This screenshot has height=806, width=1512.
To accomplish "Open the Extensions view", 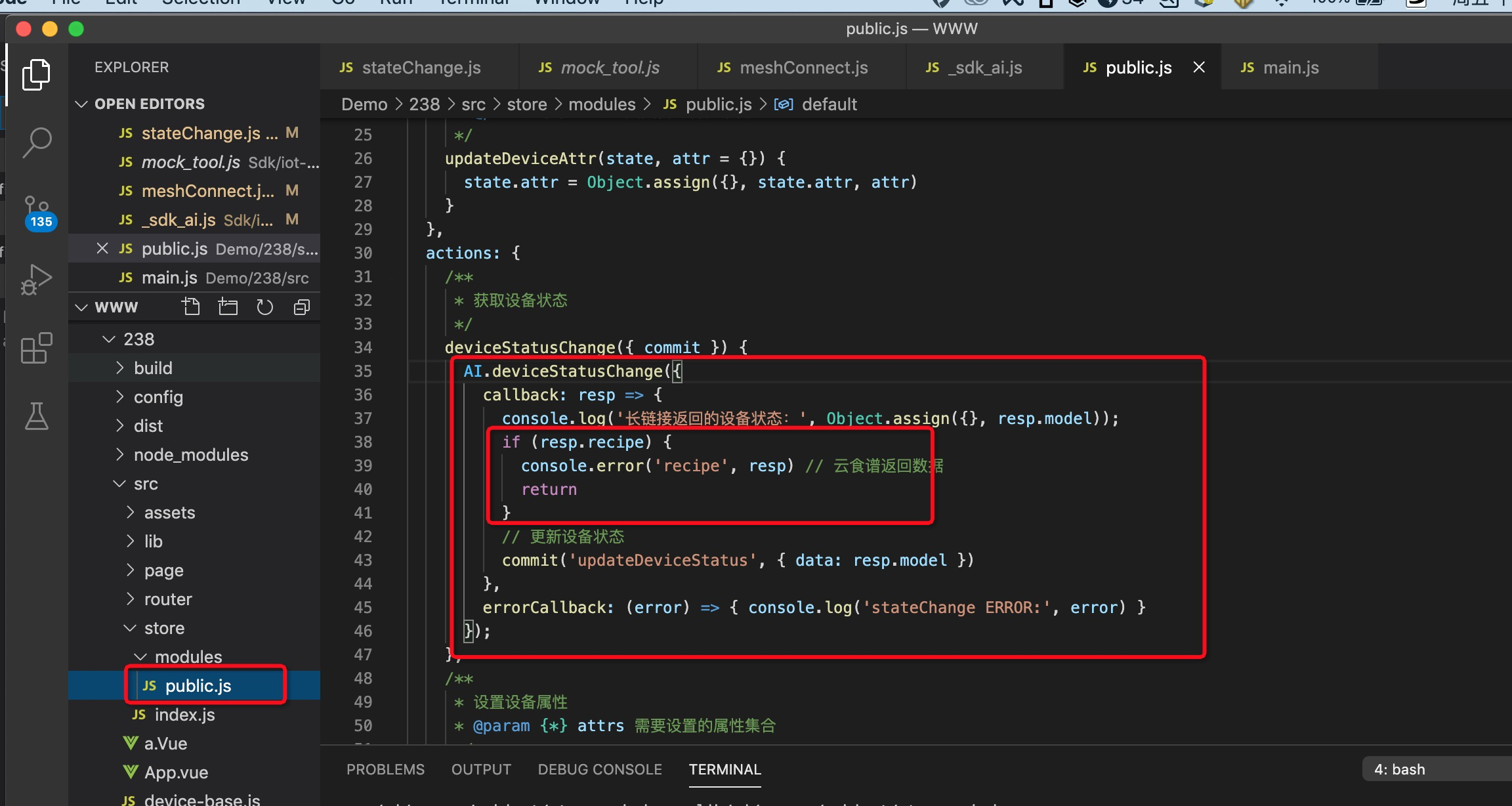I will click(36, 348).
